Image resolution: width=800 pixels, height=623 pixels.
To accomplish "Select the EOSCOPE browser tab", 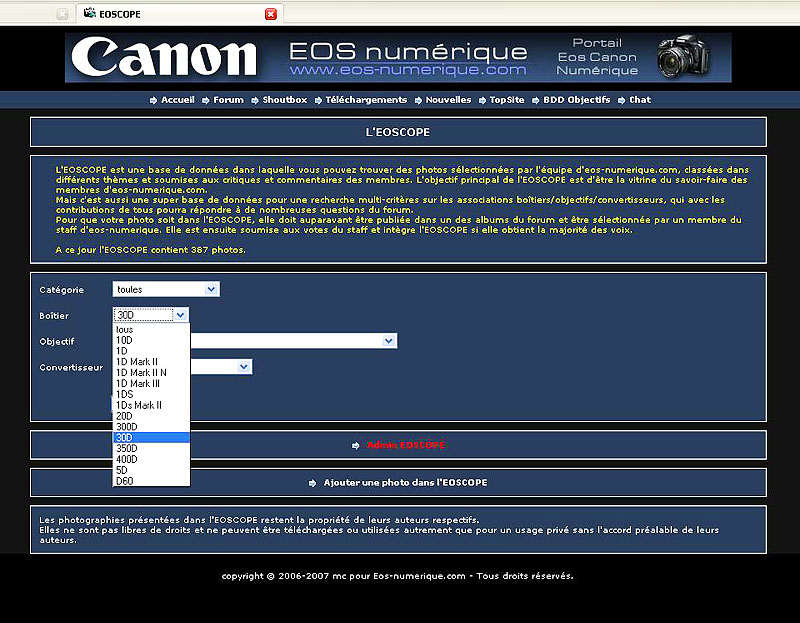I will [x=180, y=14].
